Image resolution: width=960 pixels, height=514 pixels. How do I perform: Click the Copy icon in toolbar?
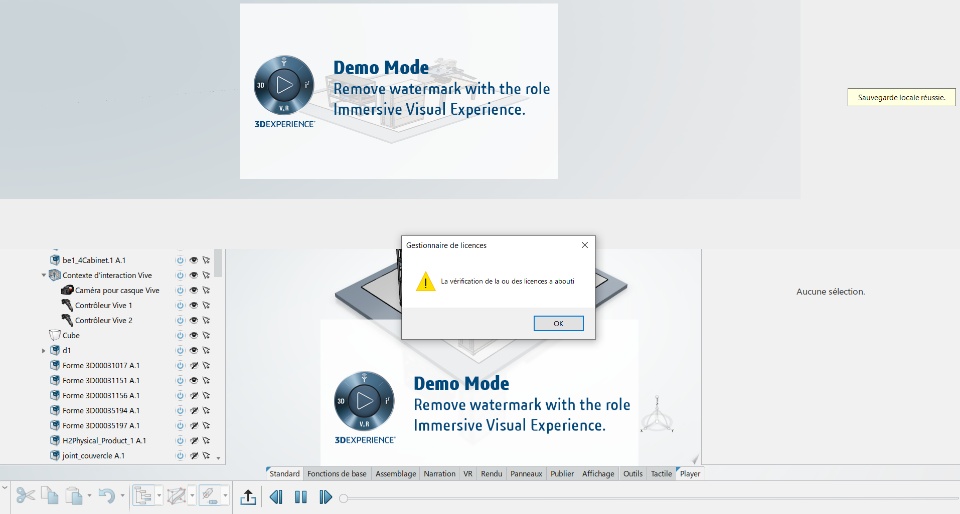coord(49,495)
